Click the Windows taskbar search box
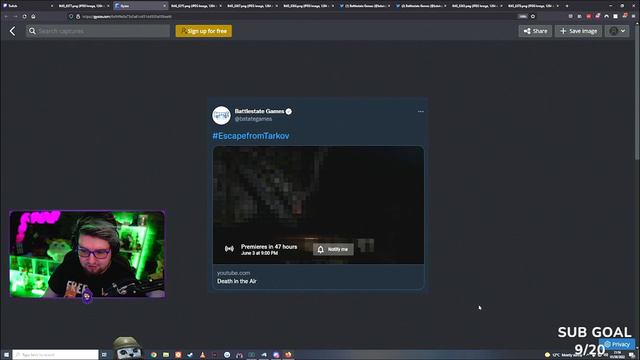This screenshot has height=360, width=640. pyautogui.click(x=55, y=355)
